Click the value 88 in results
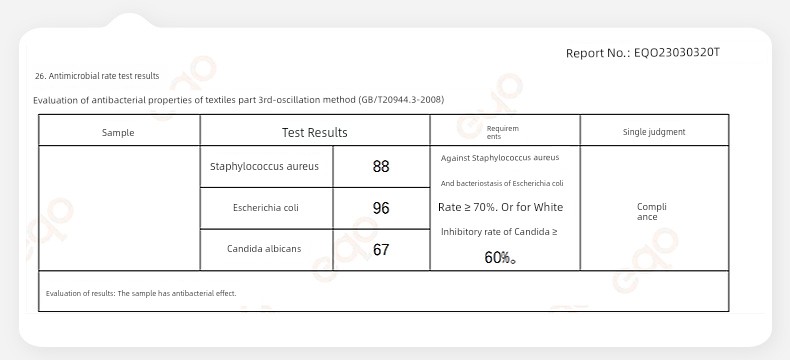The height and width of the screenshot is (360, 790). pyautogui.click(x=381, y=167)
